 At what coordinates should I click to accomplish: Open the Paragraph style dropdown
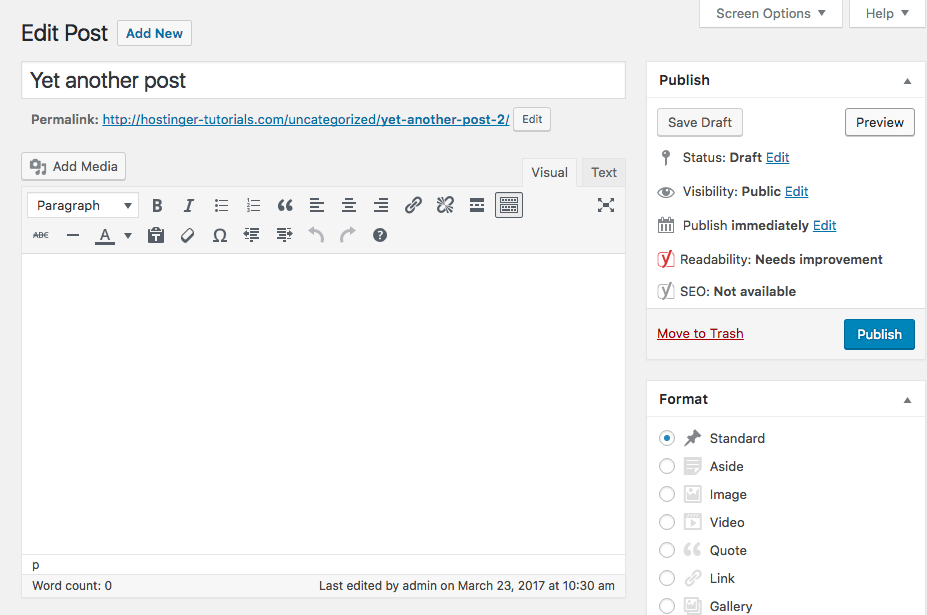(x=82, y=205)
